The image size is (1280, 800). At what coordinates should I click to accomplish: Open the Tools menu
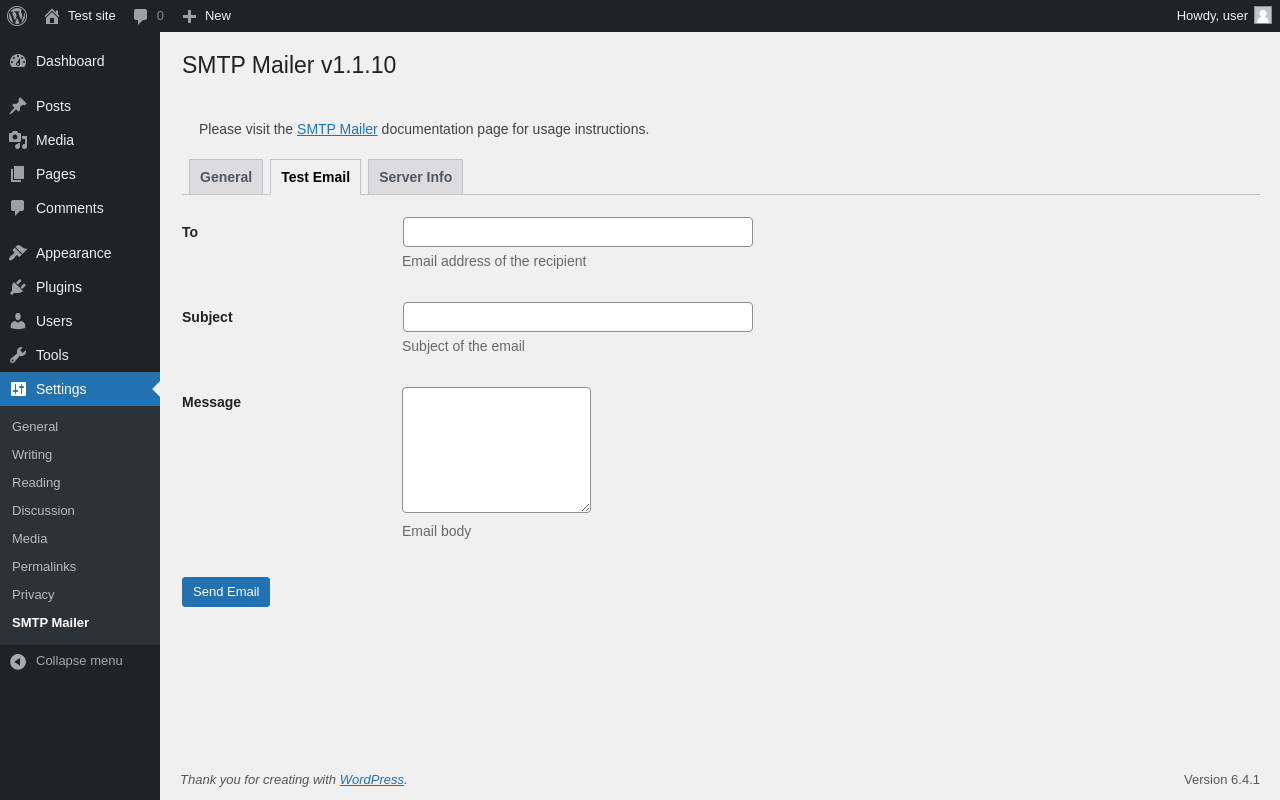coord(80,355)
